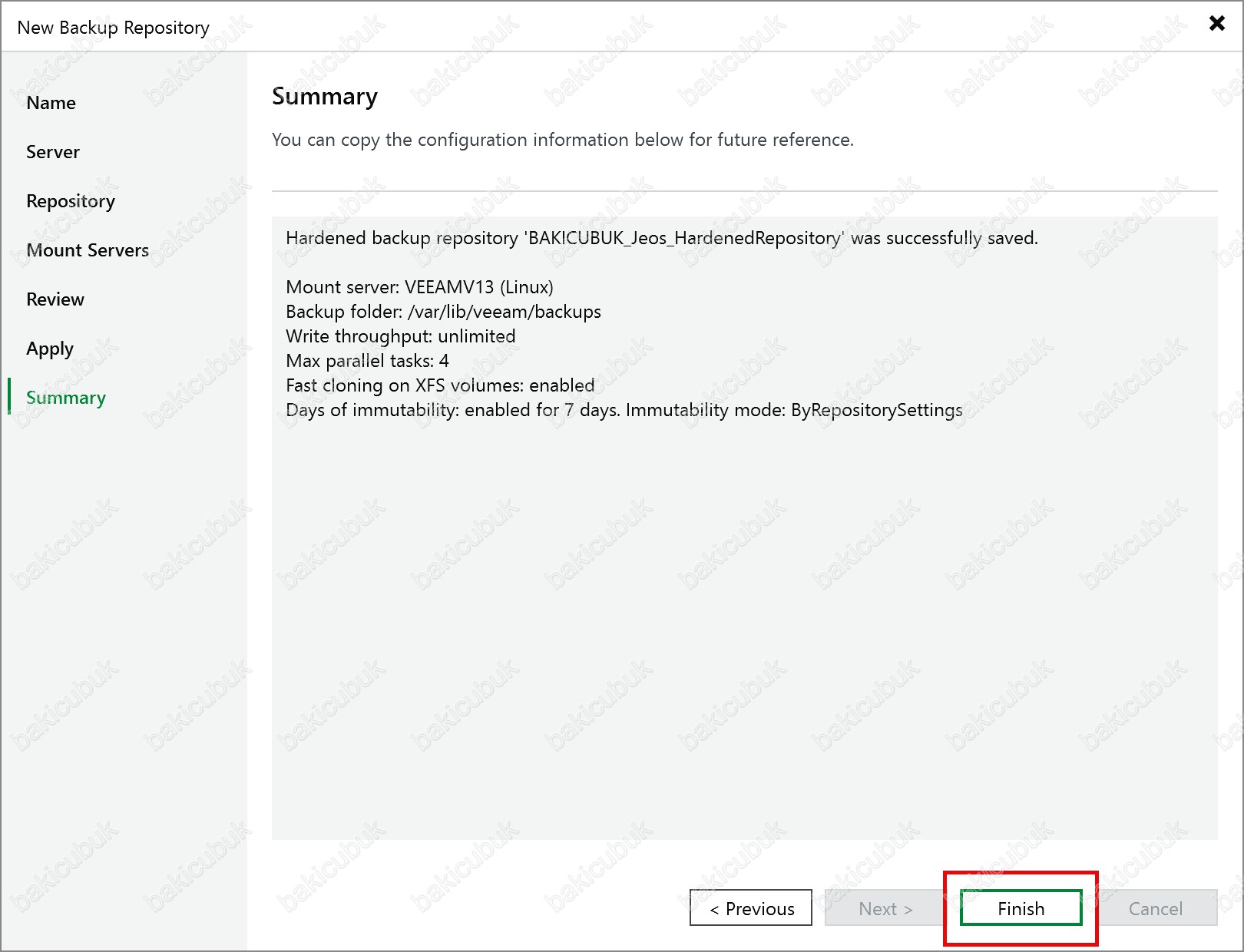Click the Fast cloning on XFS line
Screen dimensions: 1244x952
click(440, 385)
